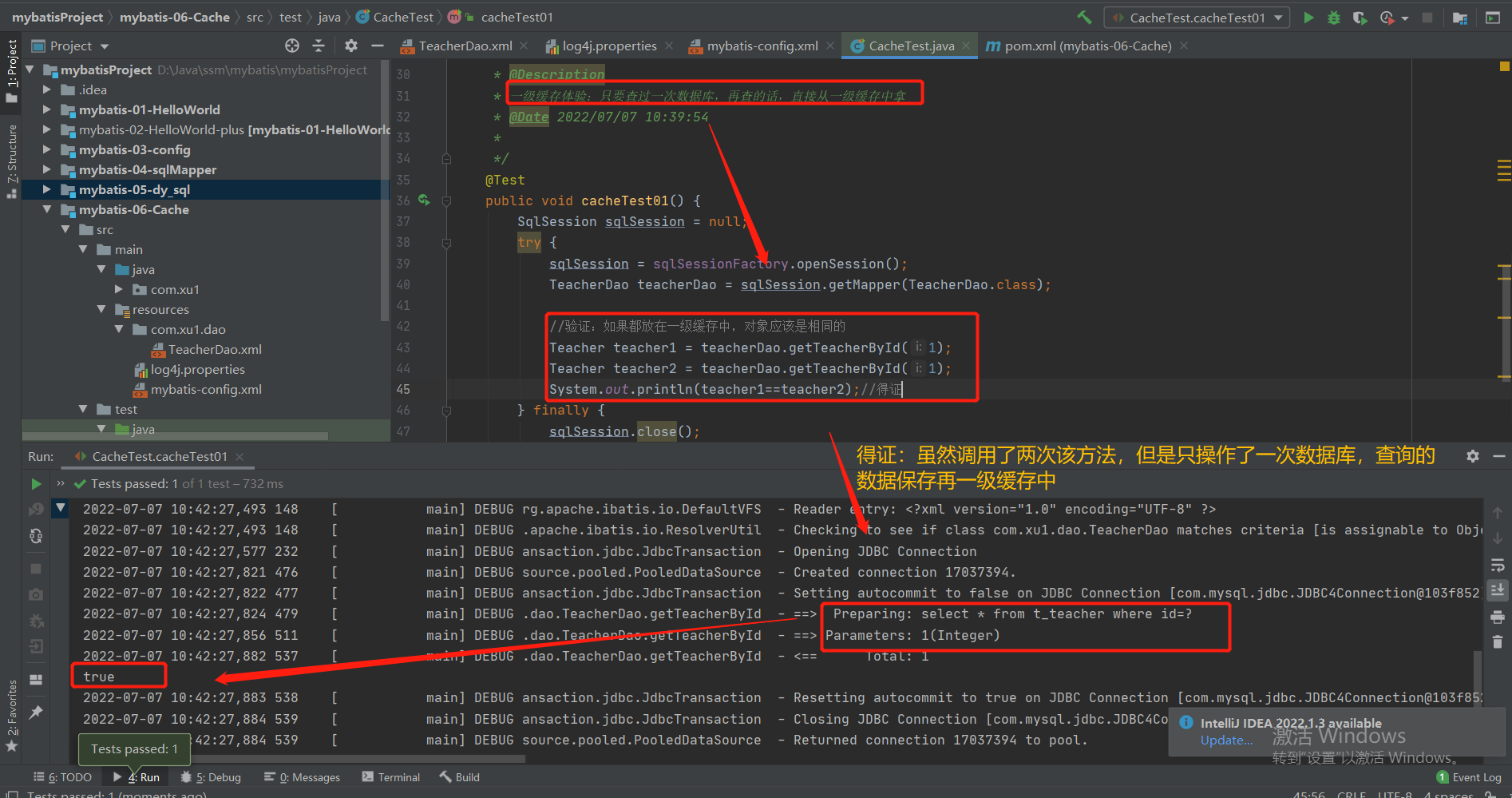The height and width of the screenshot is (798, 1512).
Task: Toggle the 1: Project side tool window button
Action: (12, 70)
